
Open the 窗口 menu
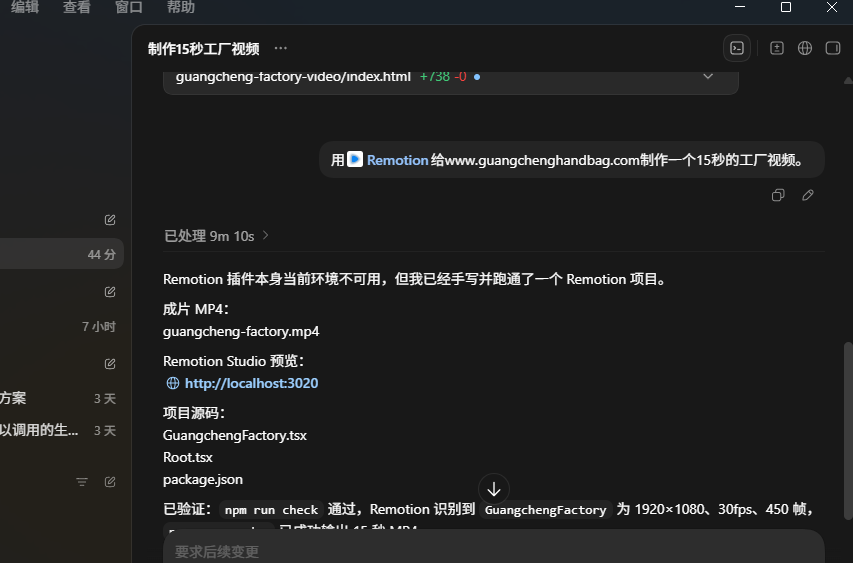(x=129, y=7)
